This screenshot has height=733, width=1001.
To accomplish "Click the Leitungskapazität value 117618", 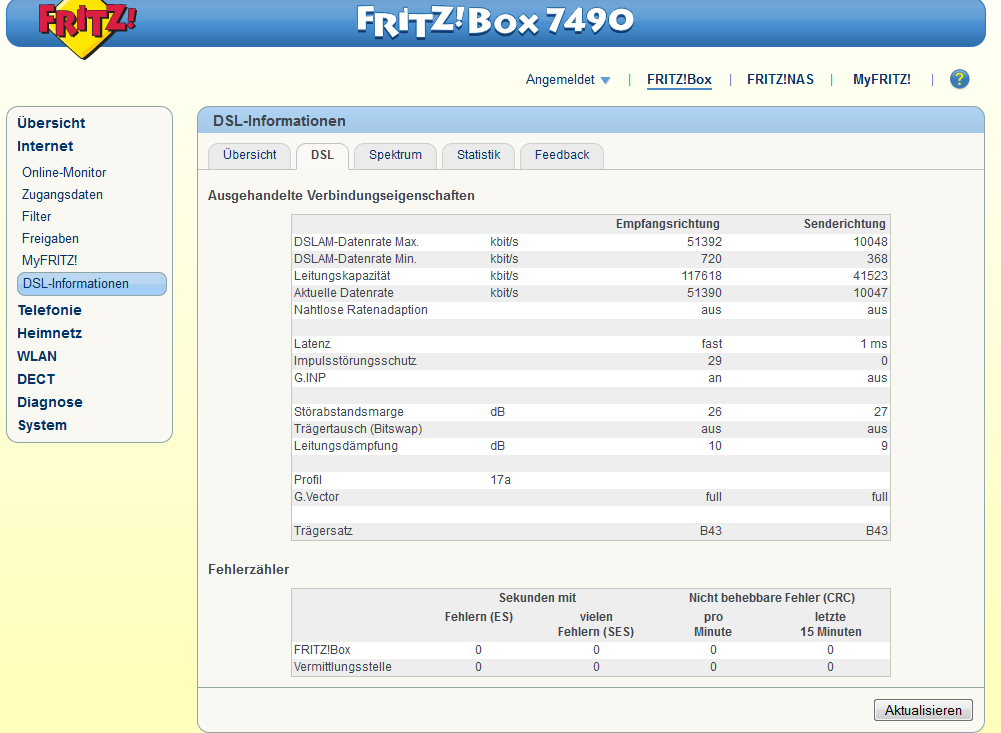I will (x=702, y=276).
